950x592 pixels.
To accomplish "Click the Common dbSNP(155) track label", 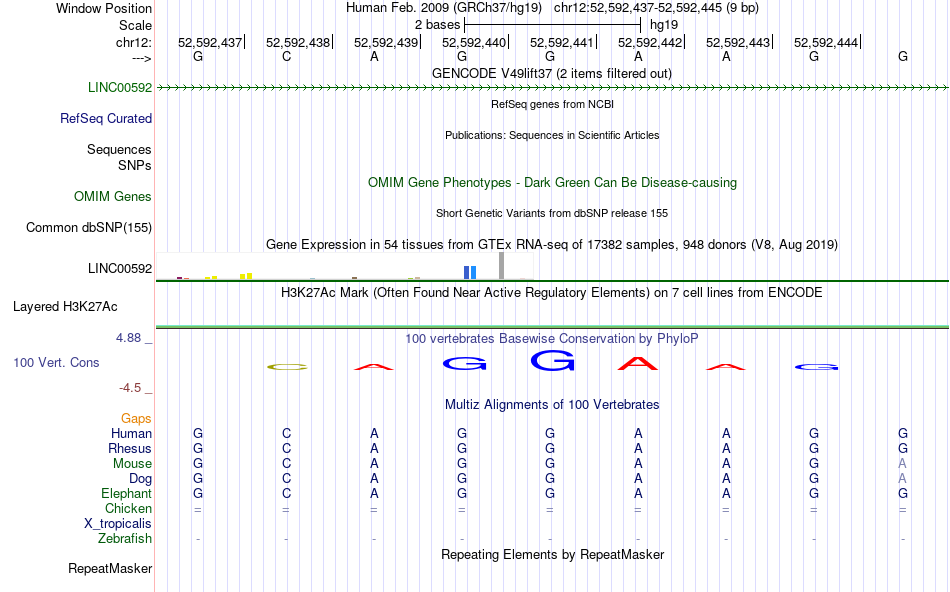I will point(89,227).
